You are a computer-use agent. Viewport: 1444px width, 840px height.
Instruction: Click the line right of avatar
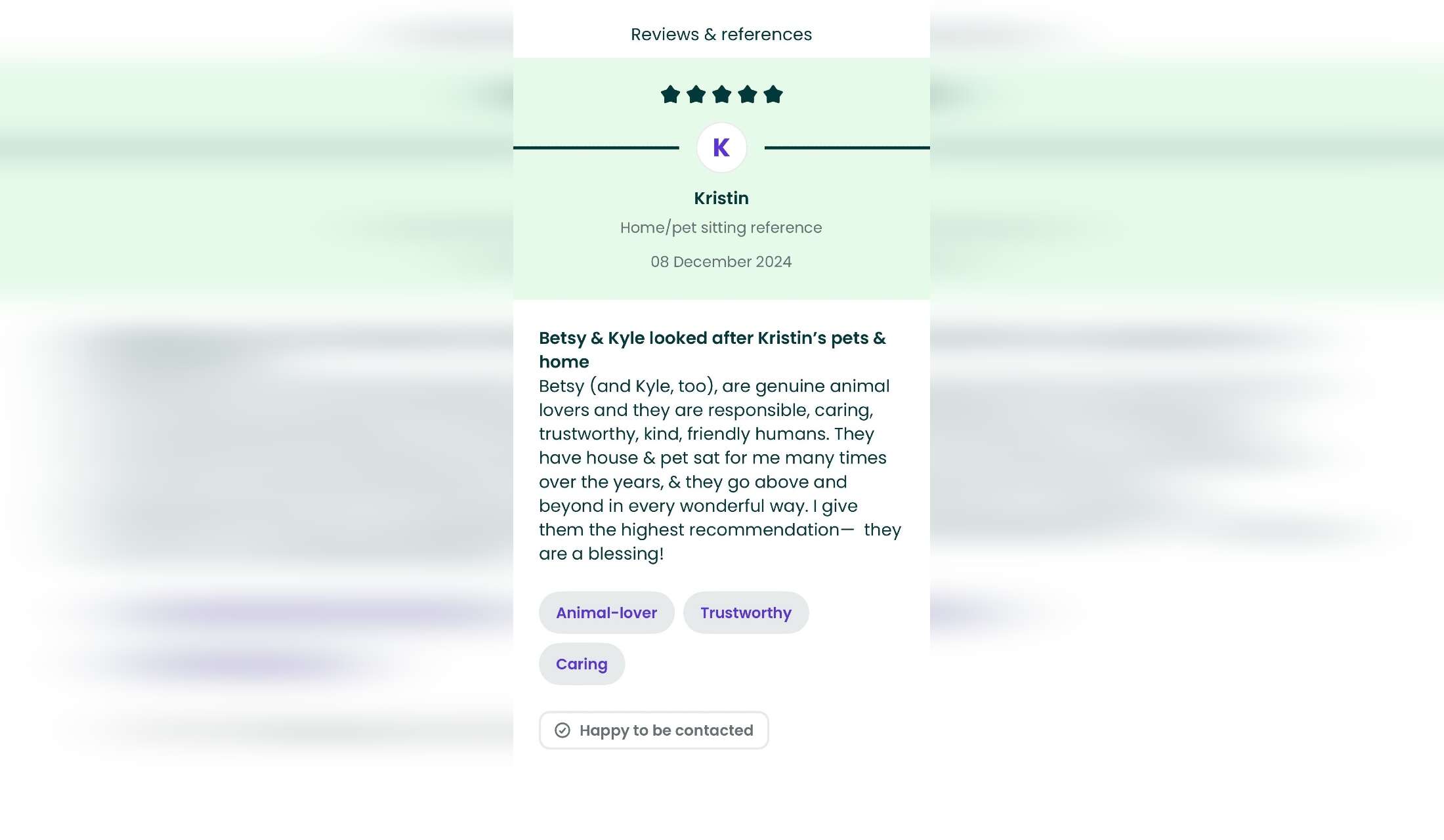[847, 148]
